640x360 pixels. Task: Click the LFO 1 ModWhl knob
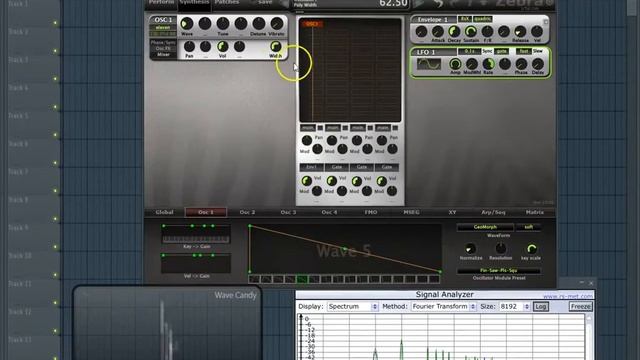pos(472,64)
